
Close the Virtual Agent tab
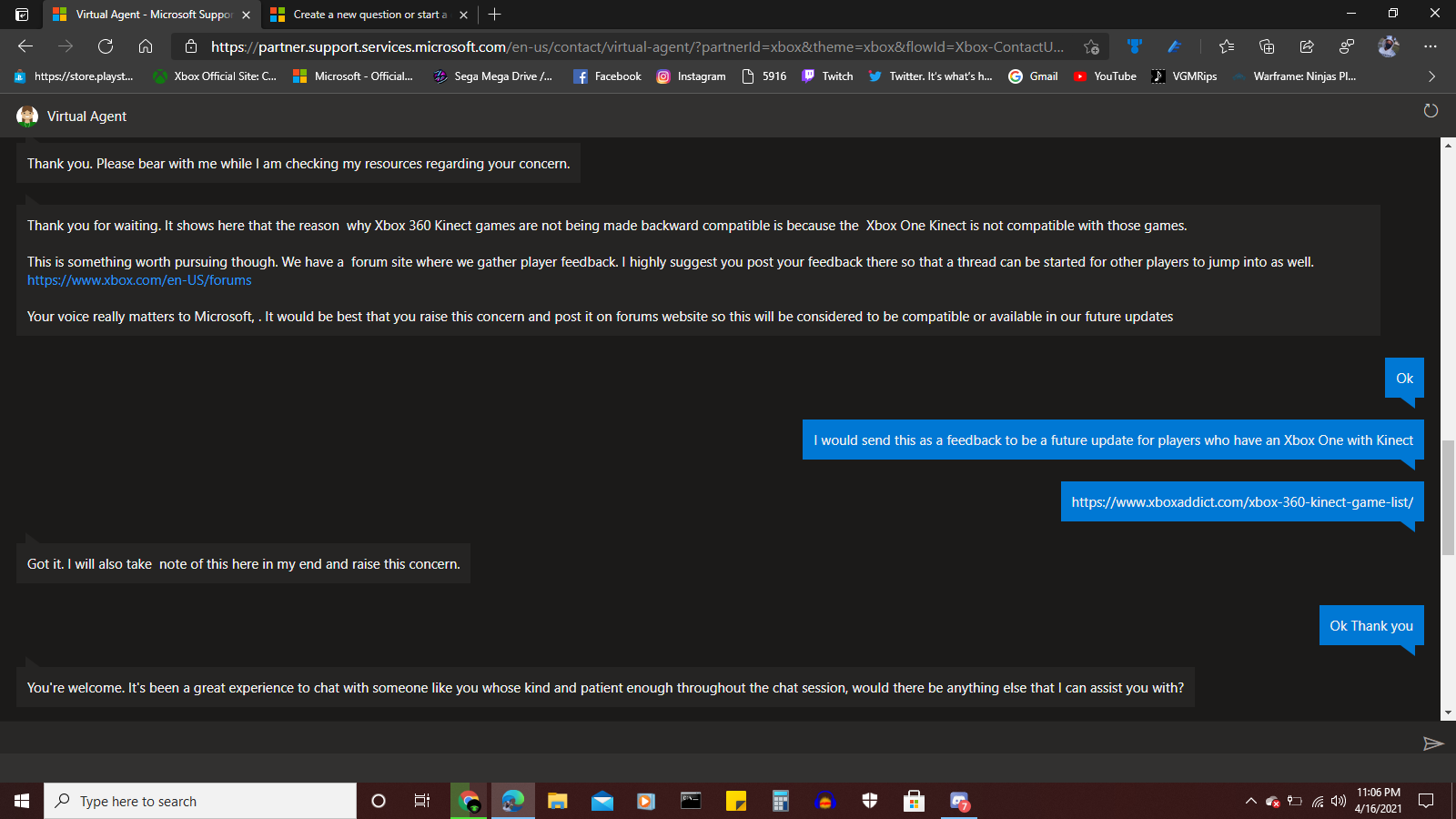click(246, 15)
